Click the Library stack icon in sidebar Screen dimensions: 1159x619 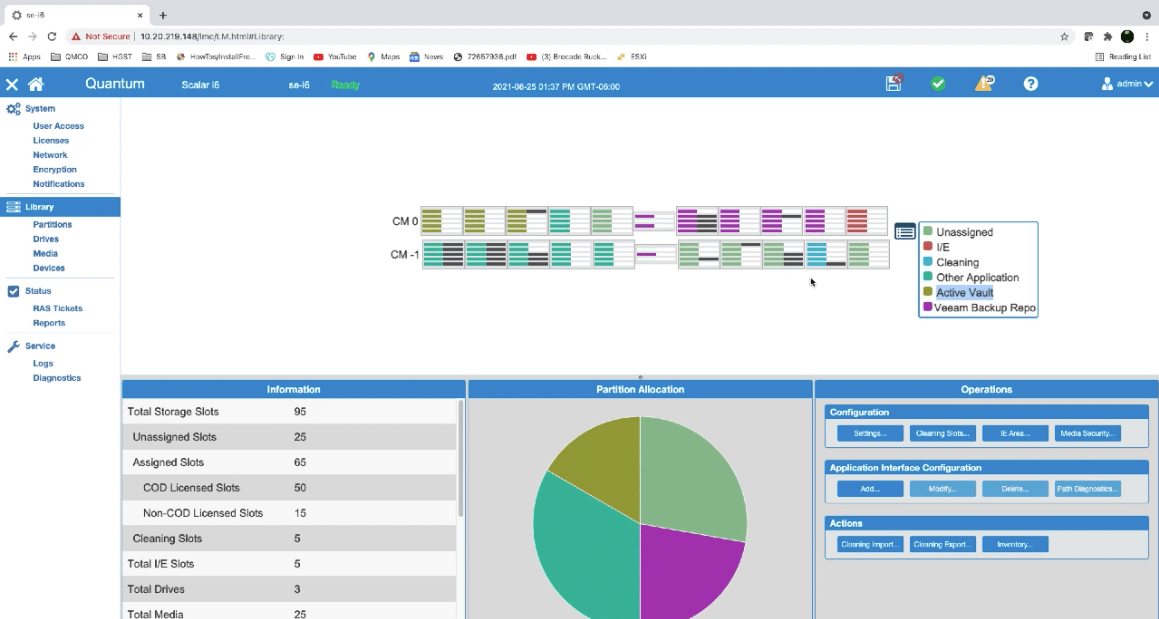coord(13,207)
